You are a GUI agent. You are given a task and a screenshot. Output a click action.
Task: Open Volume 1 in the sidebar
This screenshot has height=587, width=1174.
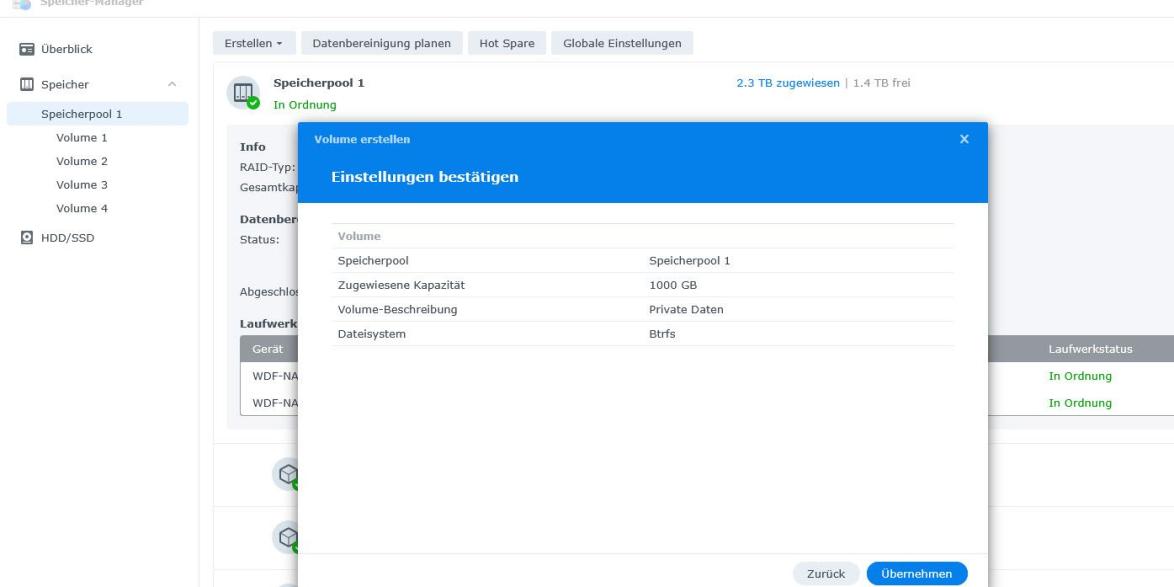coord(81,137)
